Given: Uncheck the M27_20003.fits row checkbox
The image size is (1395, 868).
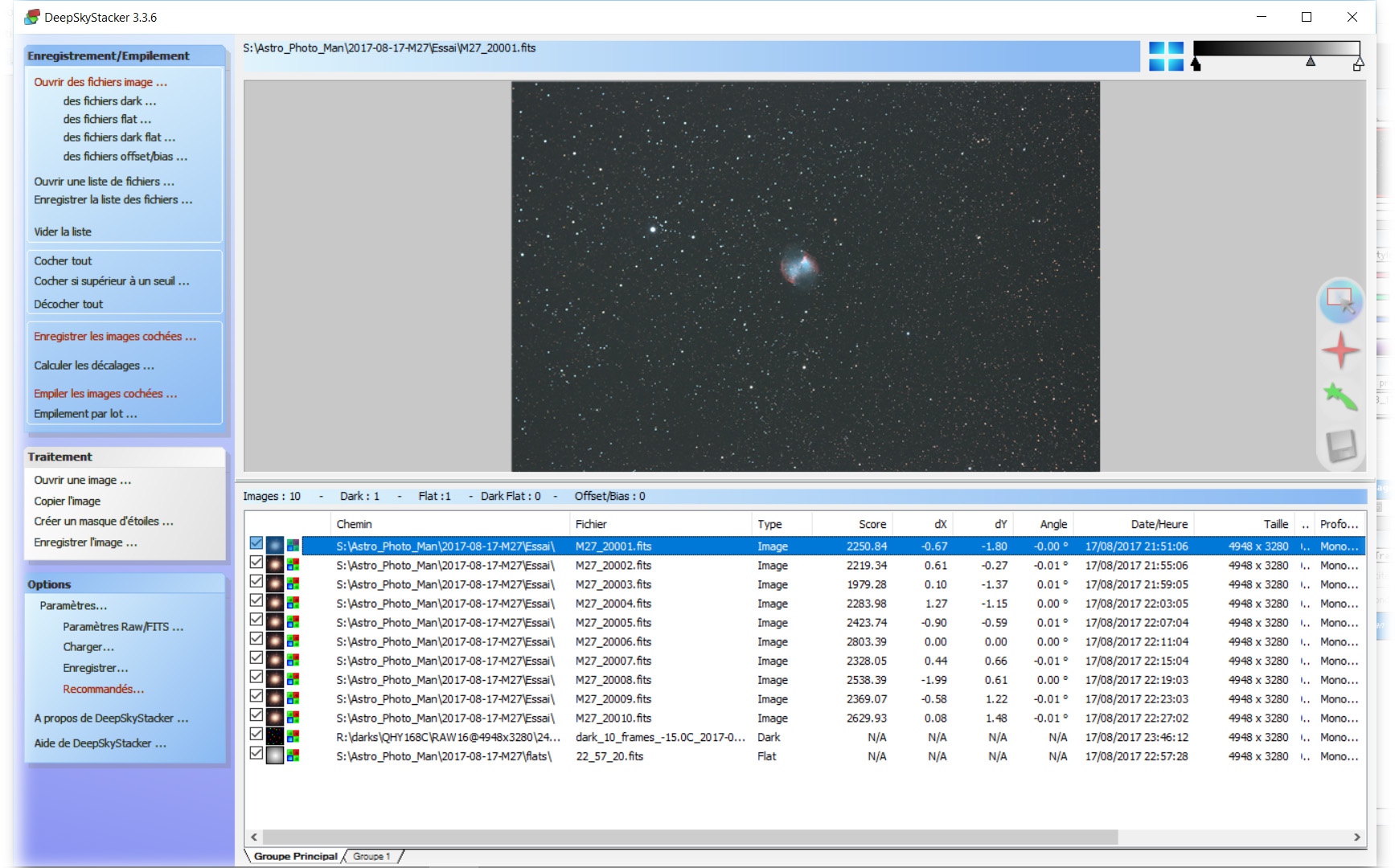Looking at the screenshot, I should point(256,582).
